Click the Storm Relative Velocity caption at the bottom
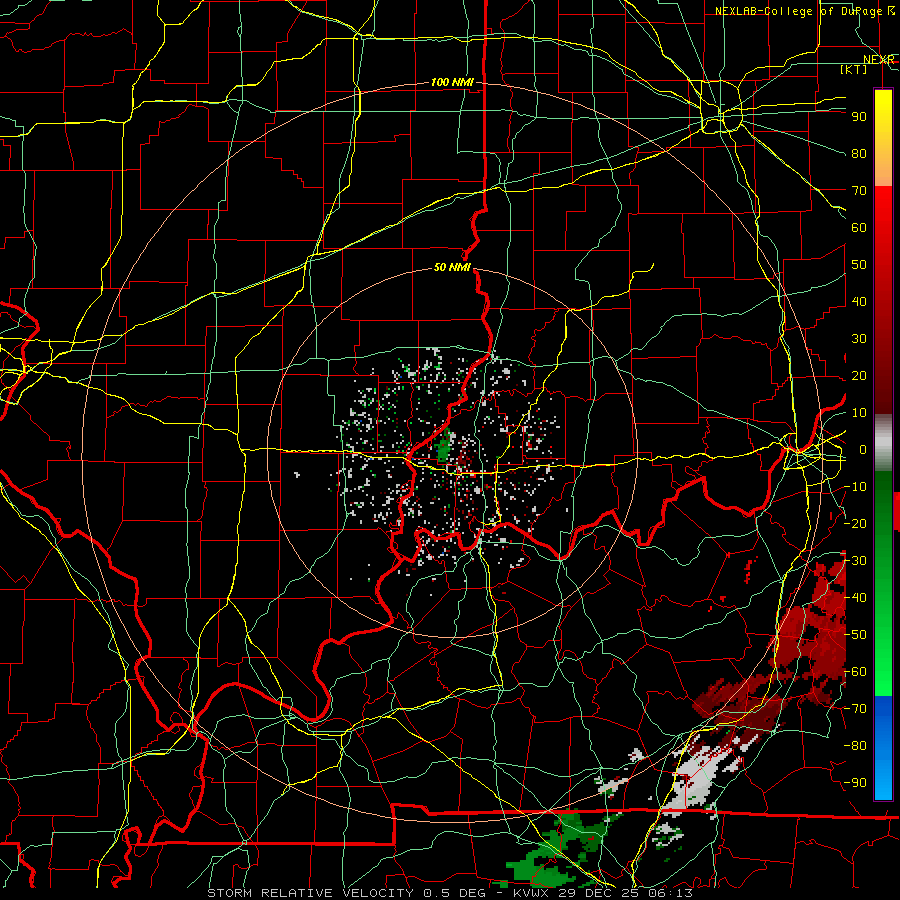Screen dimensions: 900x900 point(450,893)
